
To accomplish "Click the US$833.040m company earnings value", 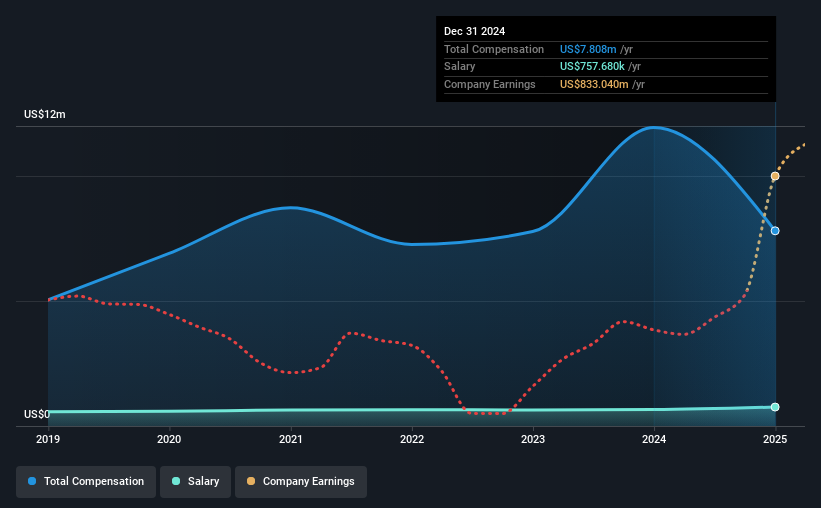I will (x=594, y=84).
